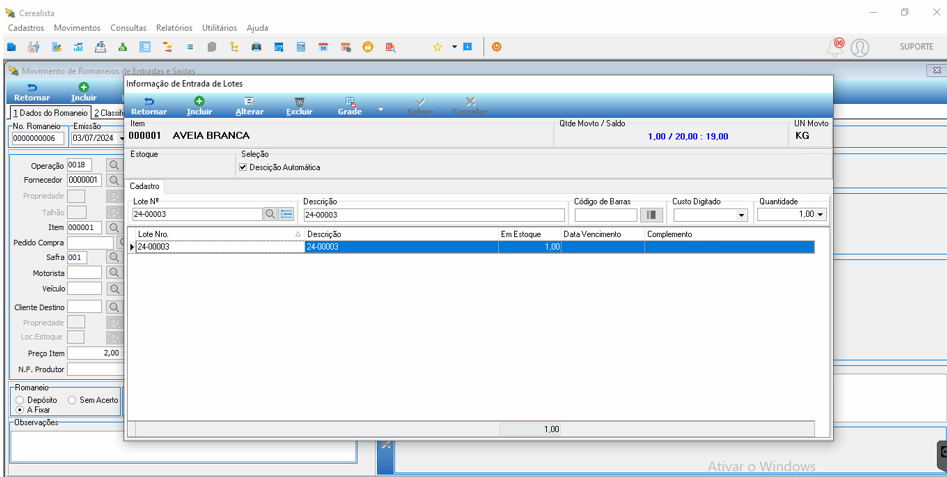The width and height of the screenshot is (947, 477).
Task: Click the yellow star favorites icon
Action: pos(437,46)
